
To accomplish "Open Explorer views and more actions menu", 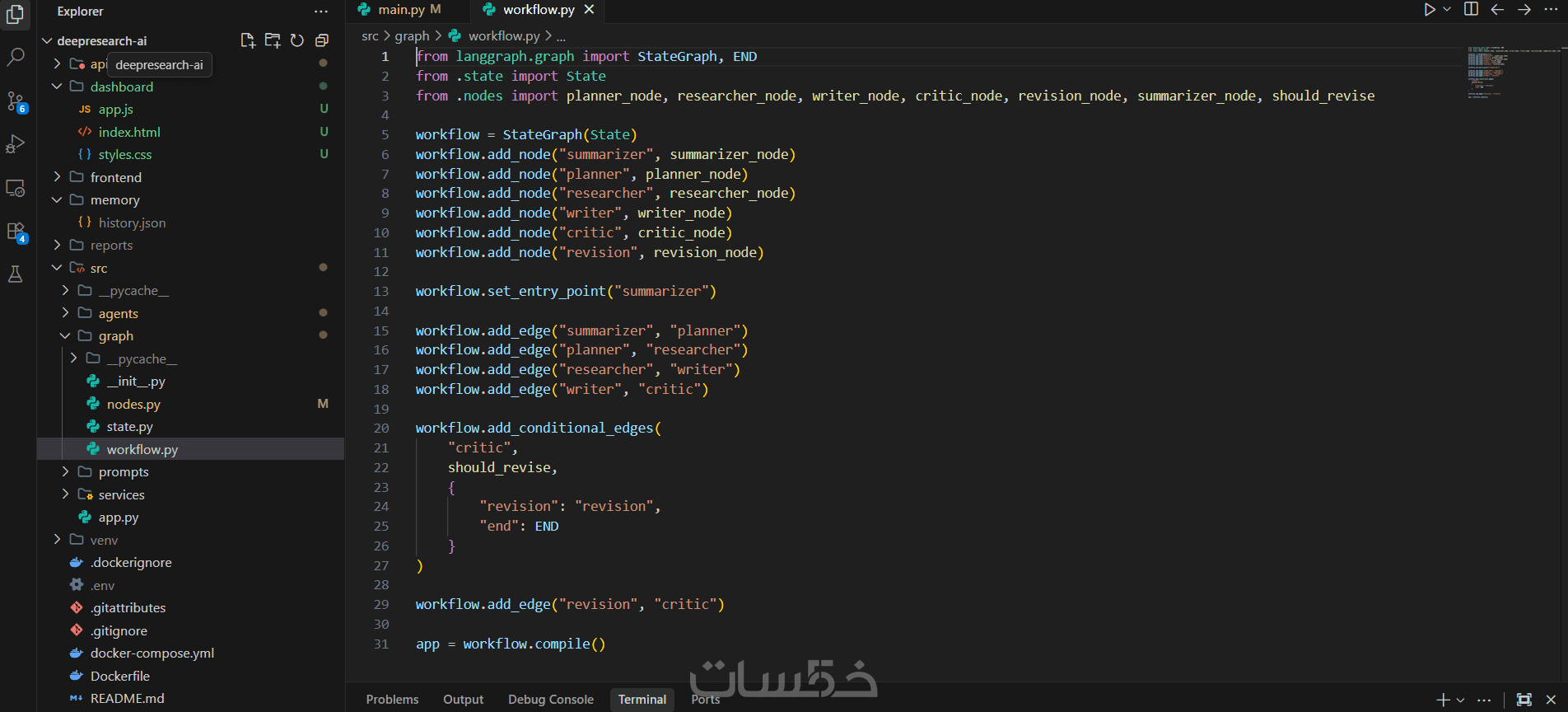I will tap(321, 12).
